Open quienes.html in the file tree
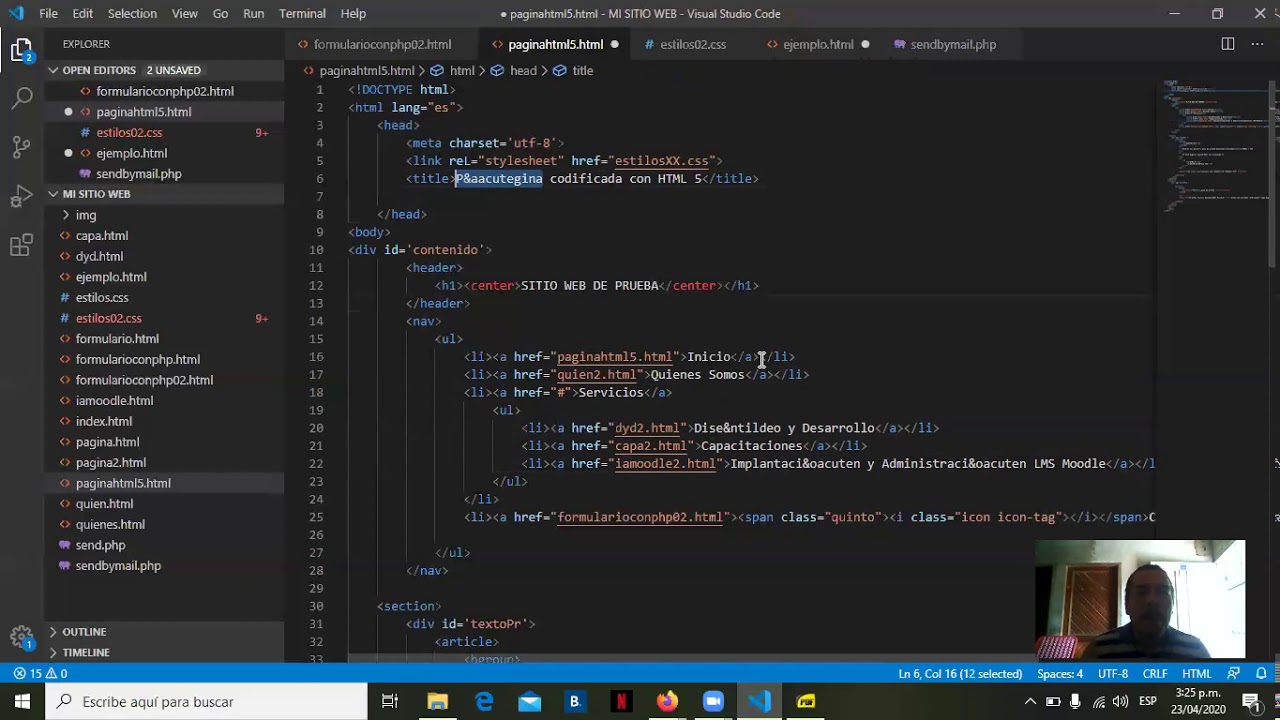 coord(110,524)
